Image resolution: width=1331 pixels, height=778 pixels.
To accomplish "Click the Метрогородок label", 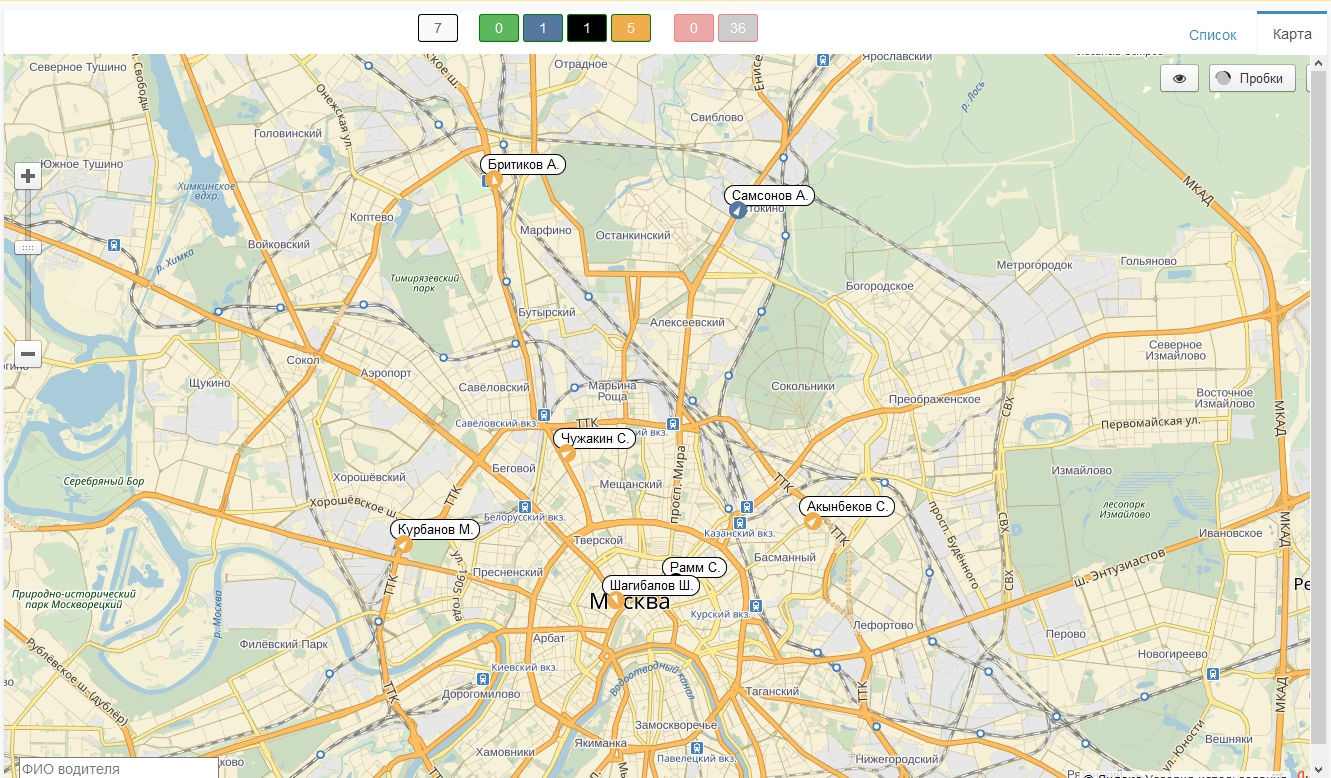I will tap(1034, 265).
